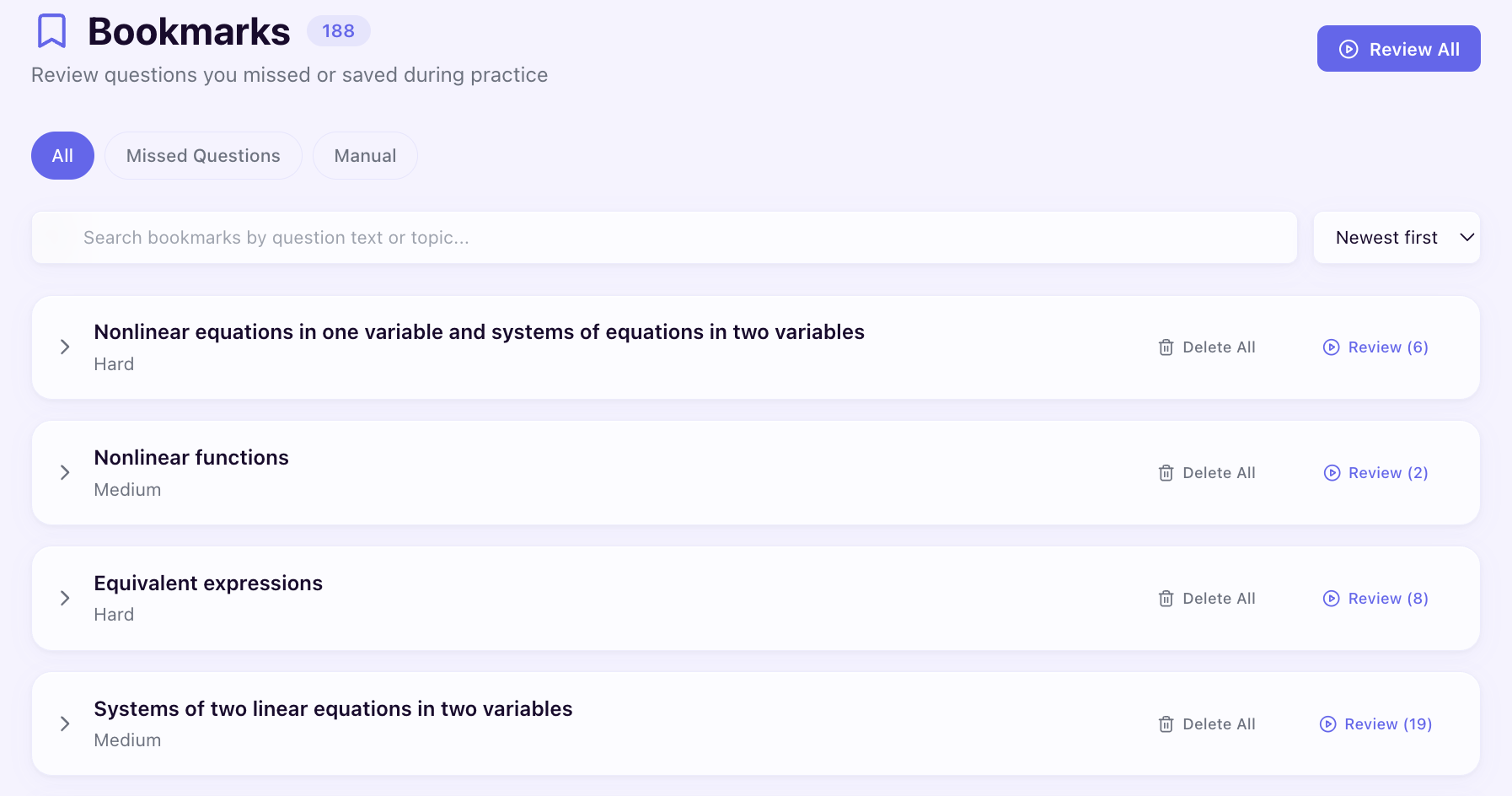Select the Manual filter
Viewport: 1512px width, 796px height.
(365, 155)
